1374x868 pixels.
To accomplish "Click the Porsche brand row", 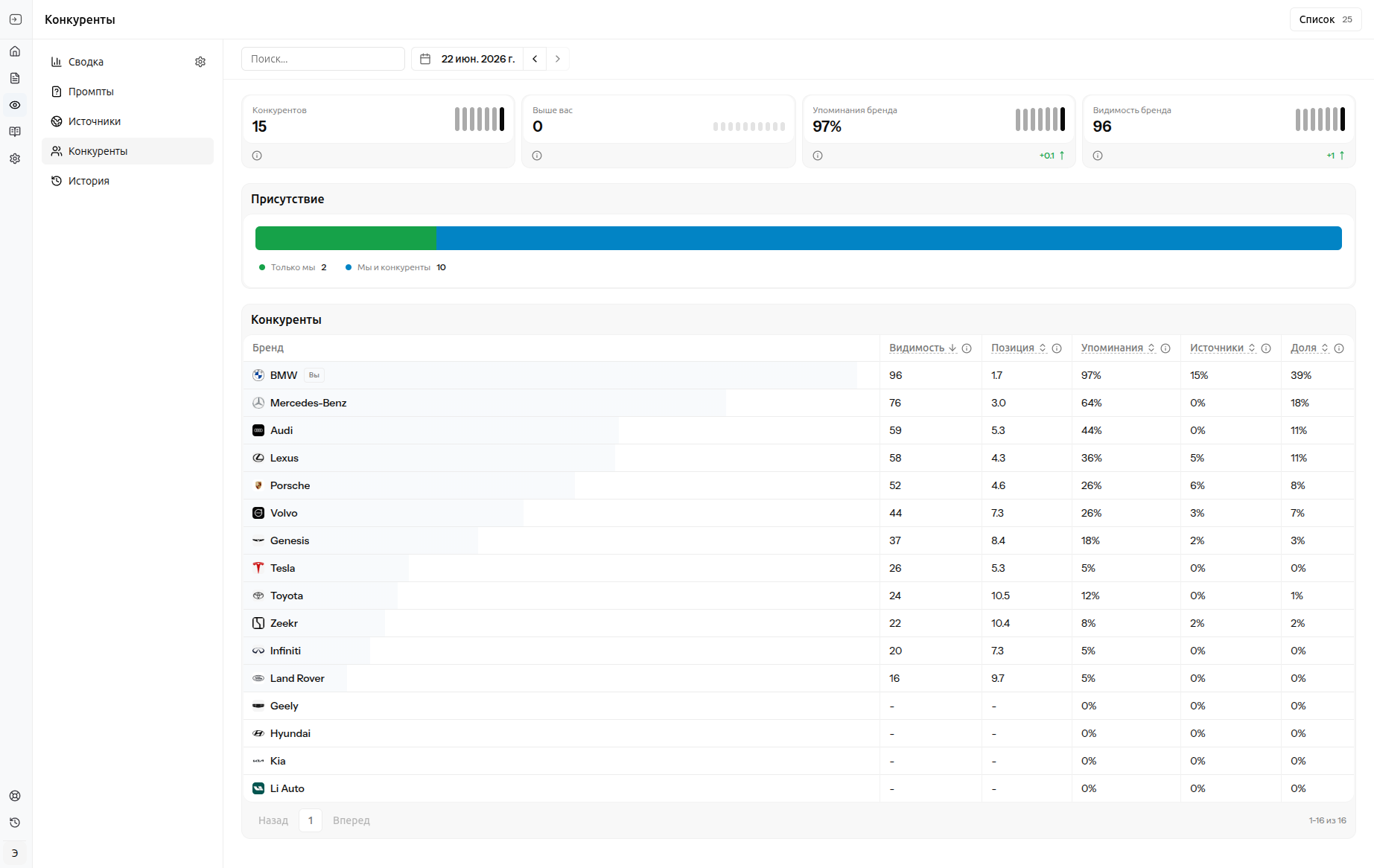I will point(798,485).
